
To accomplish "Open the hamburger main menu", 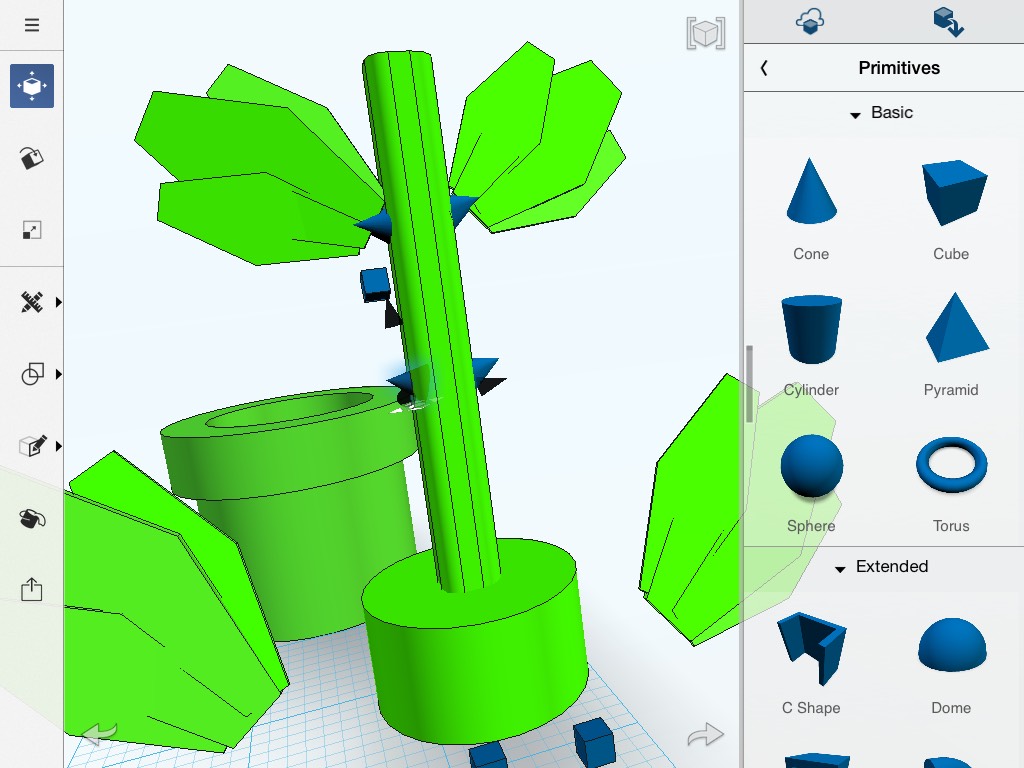I will click(x=31, y=25).
